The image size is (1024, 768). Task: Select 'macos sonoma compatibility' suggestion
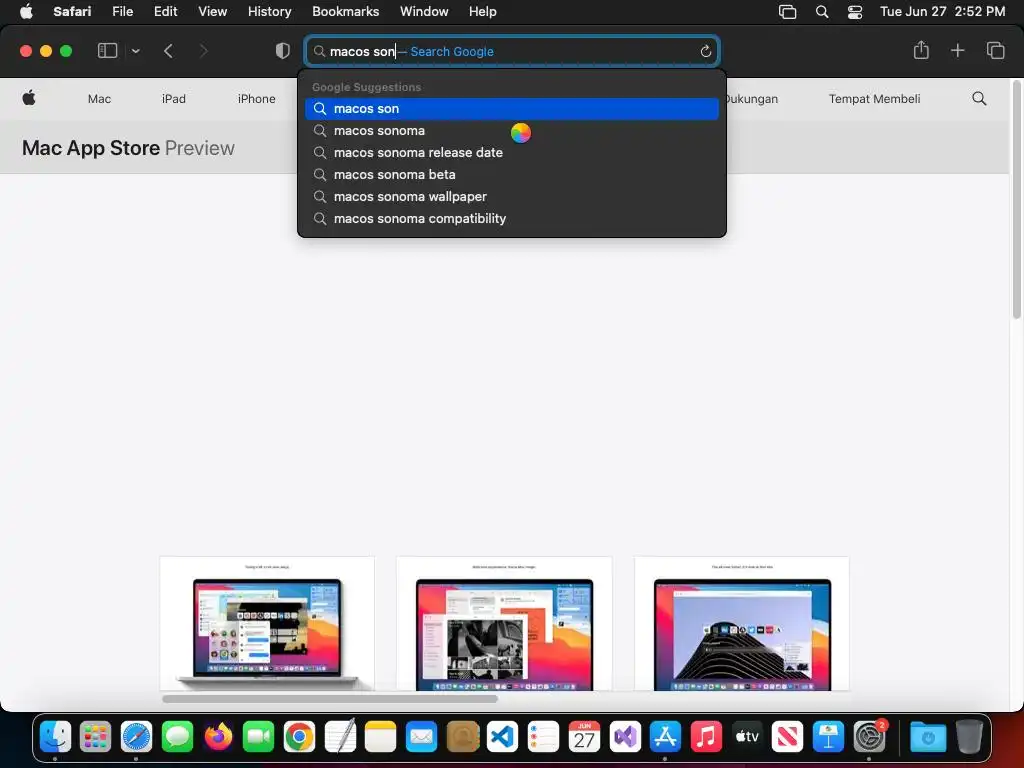click(x=512, y=219)
